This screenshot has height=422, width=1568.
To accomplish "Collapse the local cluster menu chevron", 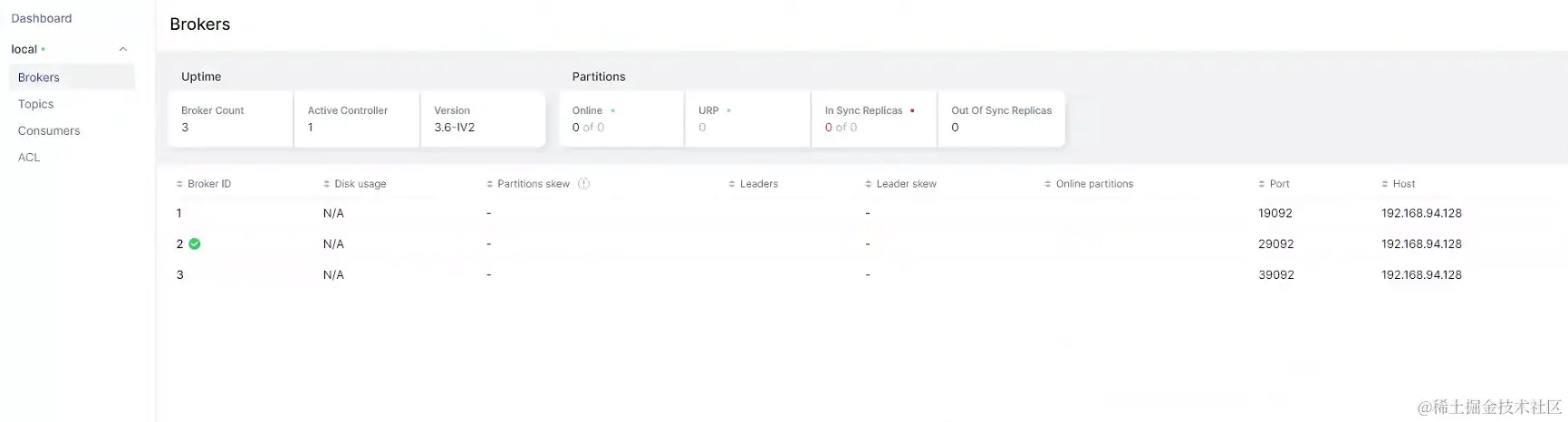I will pyautogui.click(x=123, y=49).
